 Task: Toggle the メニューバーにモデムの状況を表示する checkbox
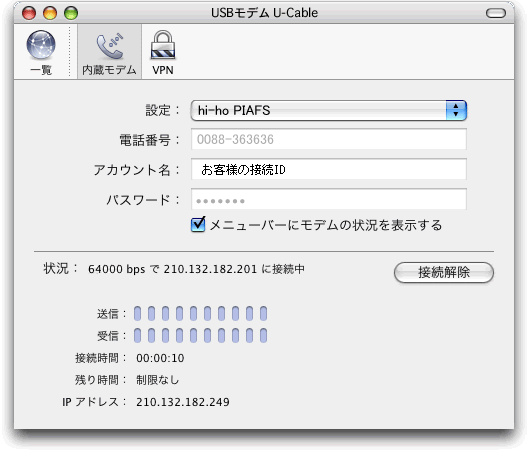coord(198,225)
